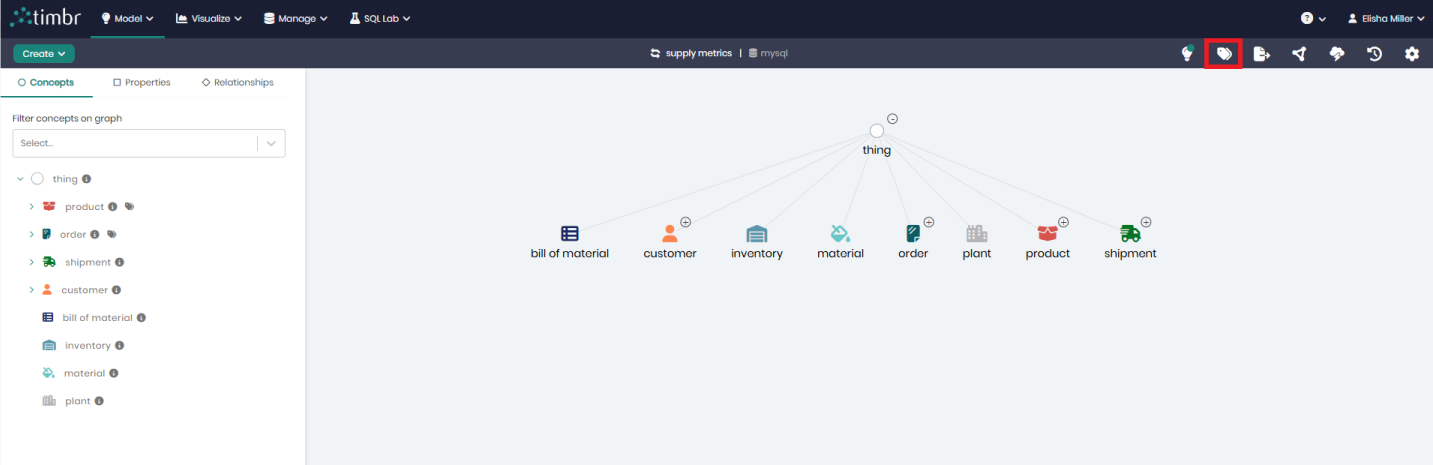Select plant in concept tree
The image size is (1433, 465).
coord(78,401)
